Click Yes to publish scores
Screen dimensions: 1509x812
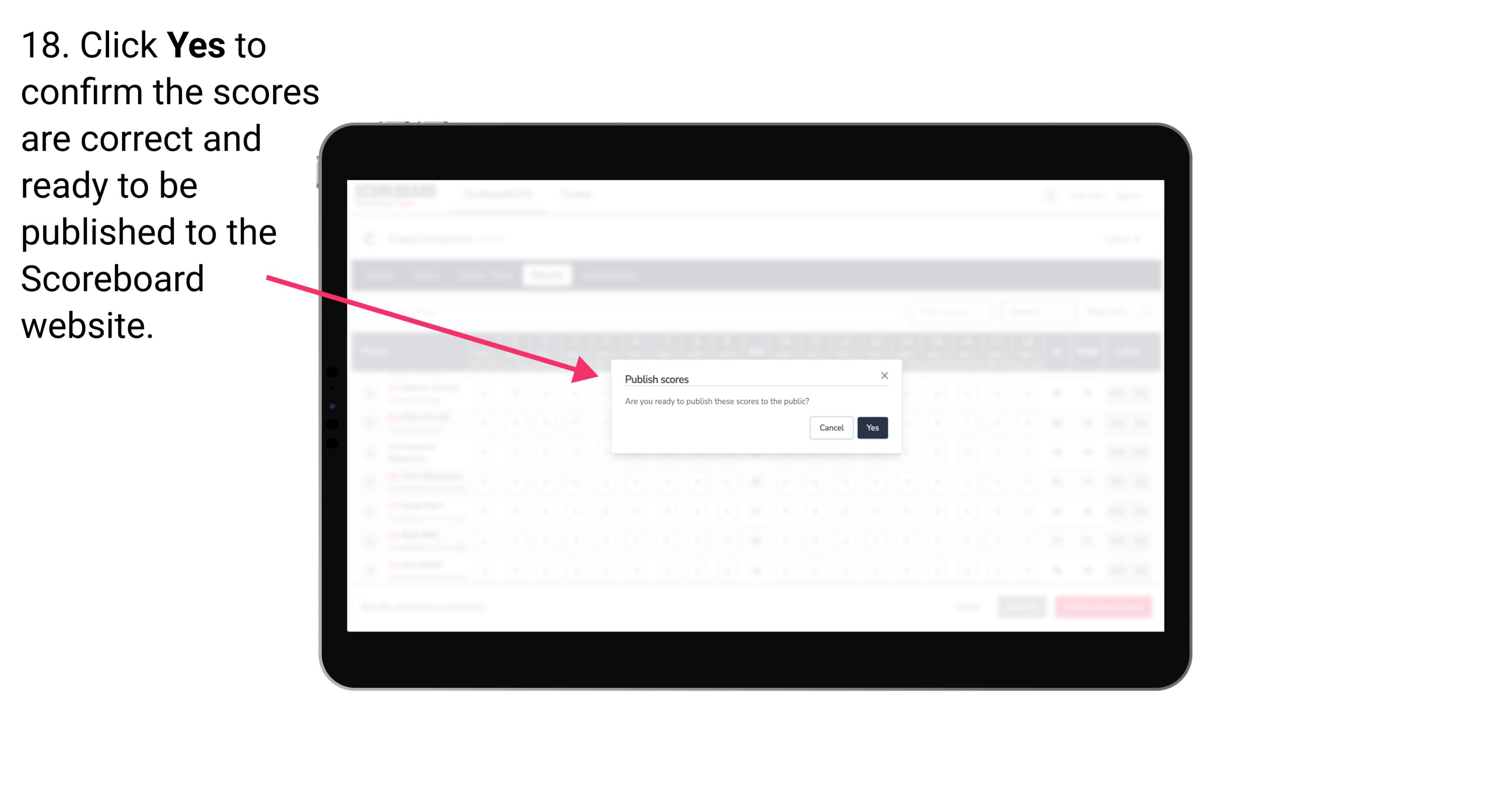pos(872,426)
